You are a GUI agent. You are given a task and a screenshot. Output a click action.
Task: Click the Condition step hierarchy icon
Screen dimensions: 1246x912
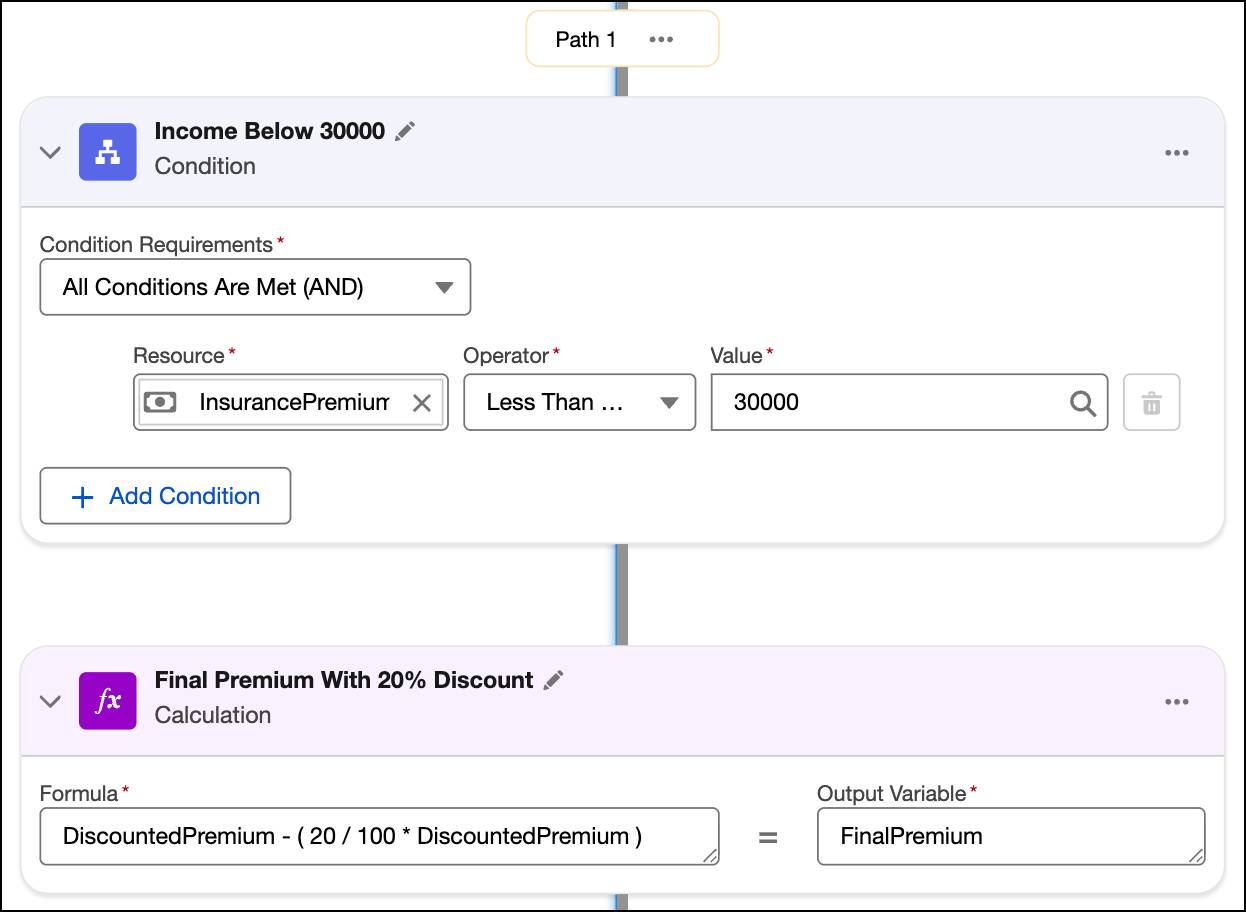point(107,152)
